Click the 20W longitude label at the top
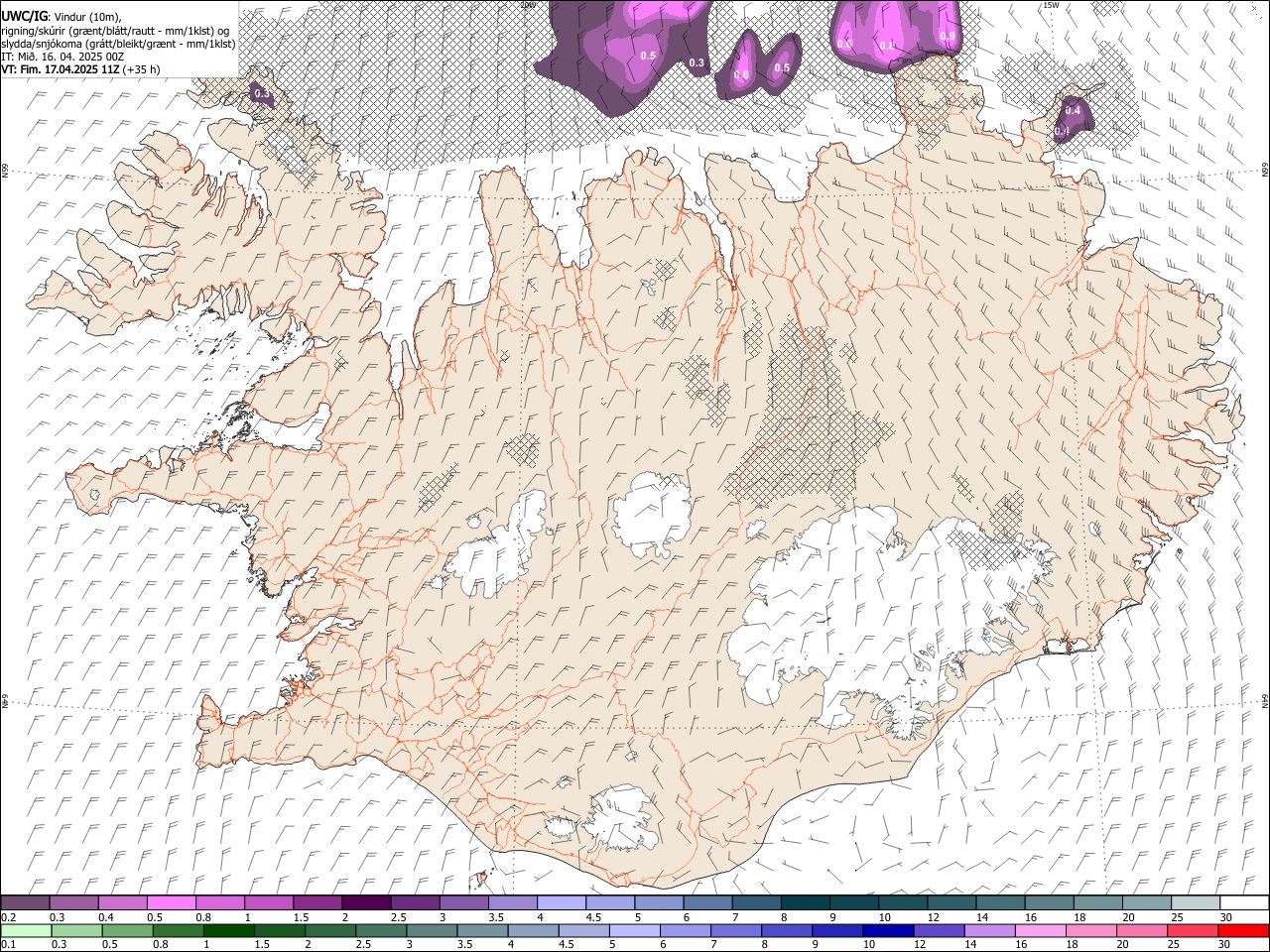Image resolution: width=1270 pixels, height=952 pixels. coord(528,5)
